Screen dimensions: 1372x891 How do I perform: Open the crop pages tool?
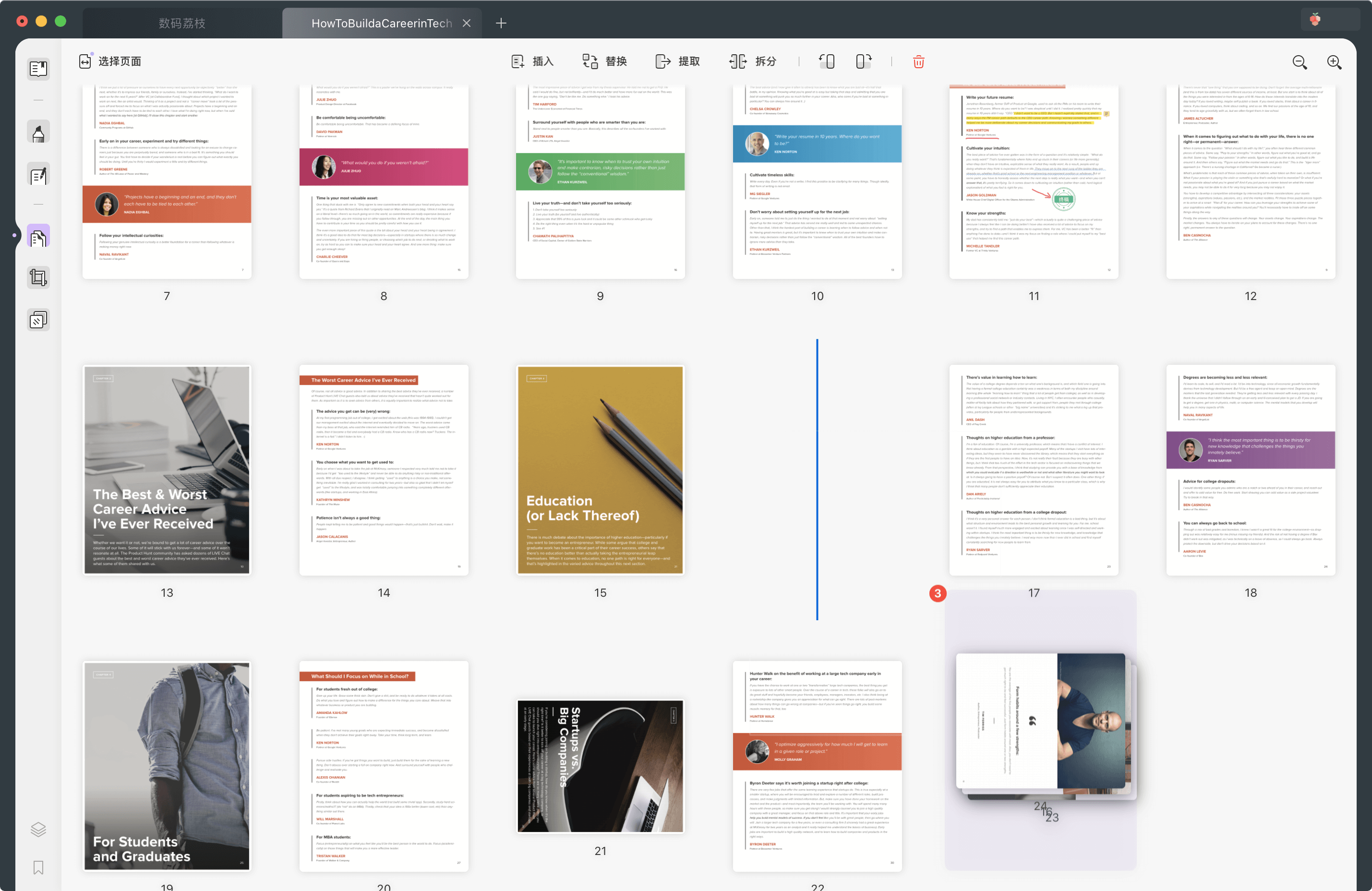[x=38, y=278]
